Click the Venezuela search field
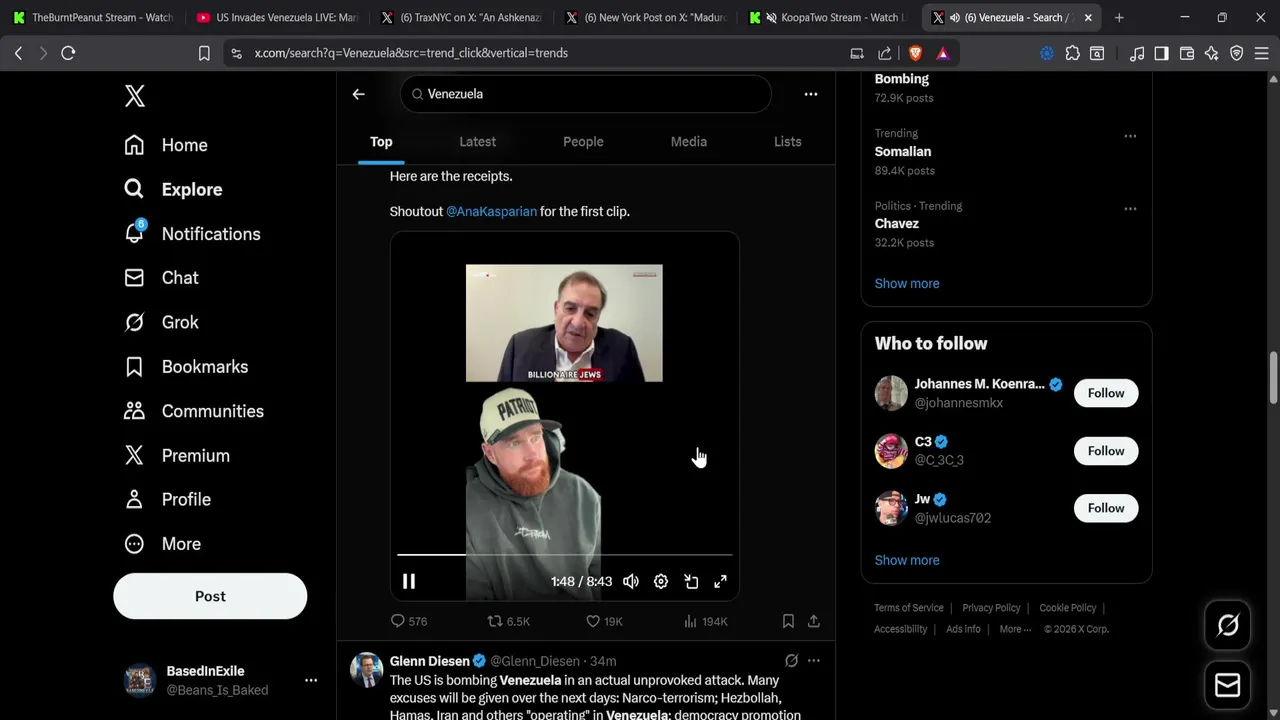This screenshot has height=720, width=1280. point(586,94)
